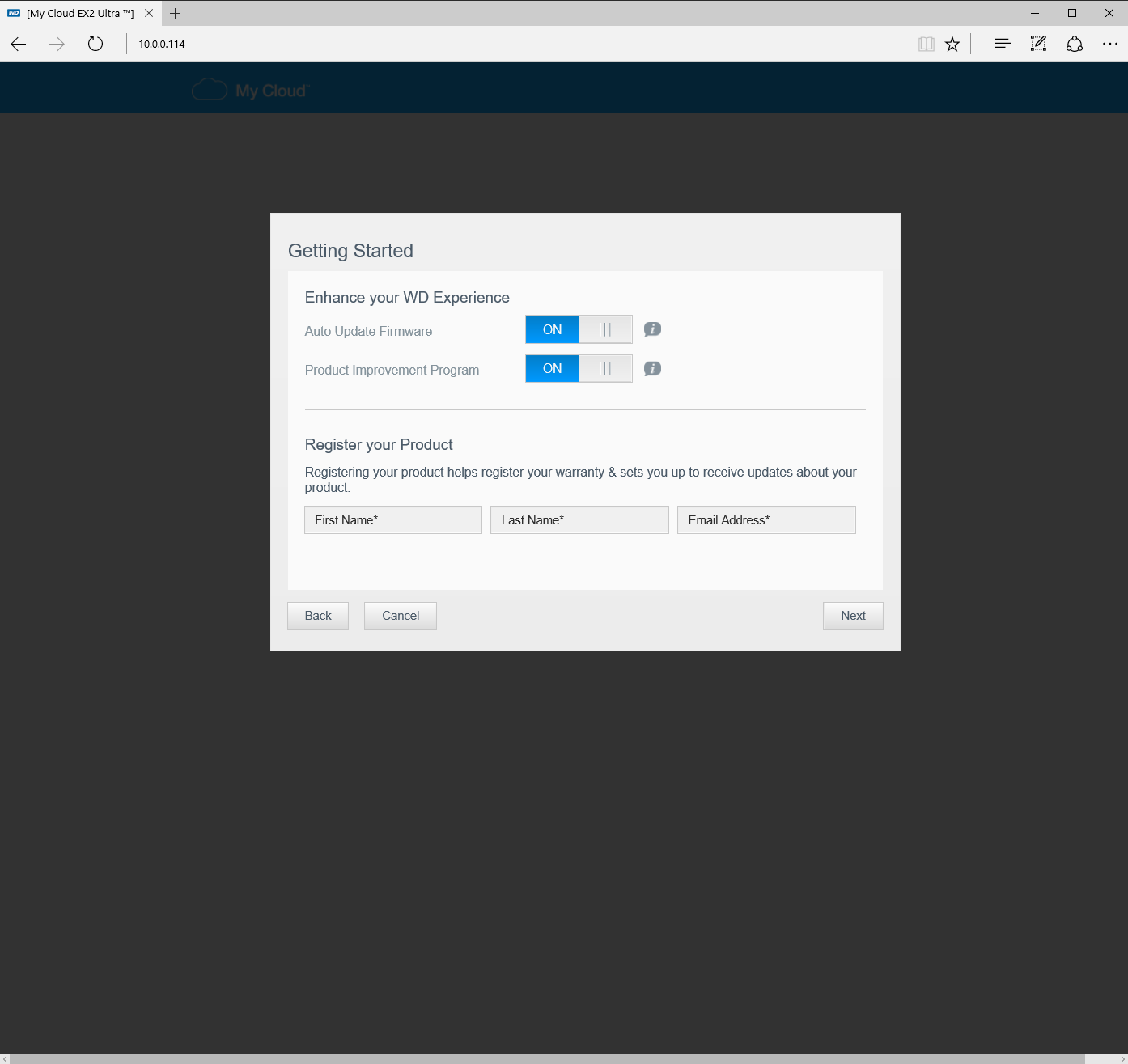
Task: Reload the page with refresh icon
Action: pos(95,44)
